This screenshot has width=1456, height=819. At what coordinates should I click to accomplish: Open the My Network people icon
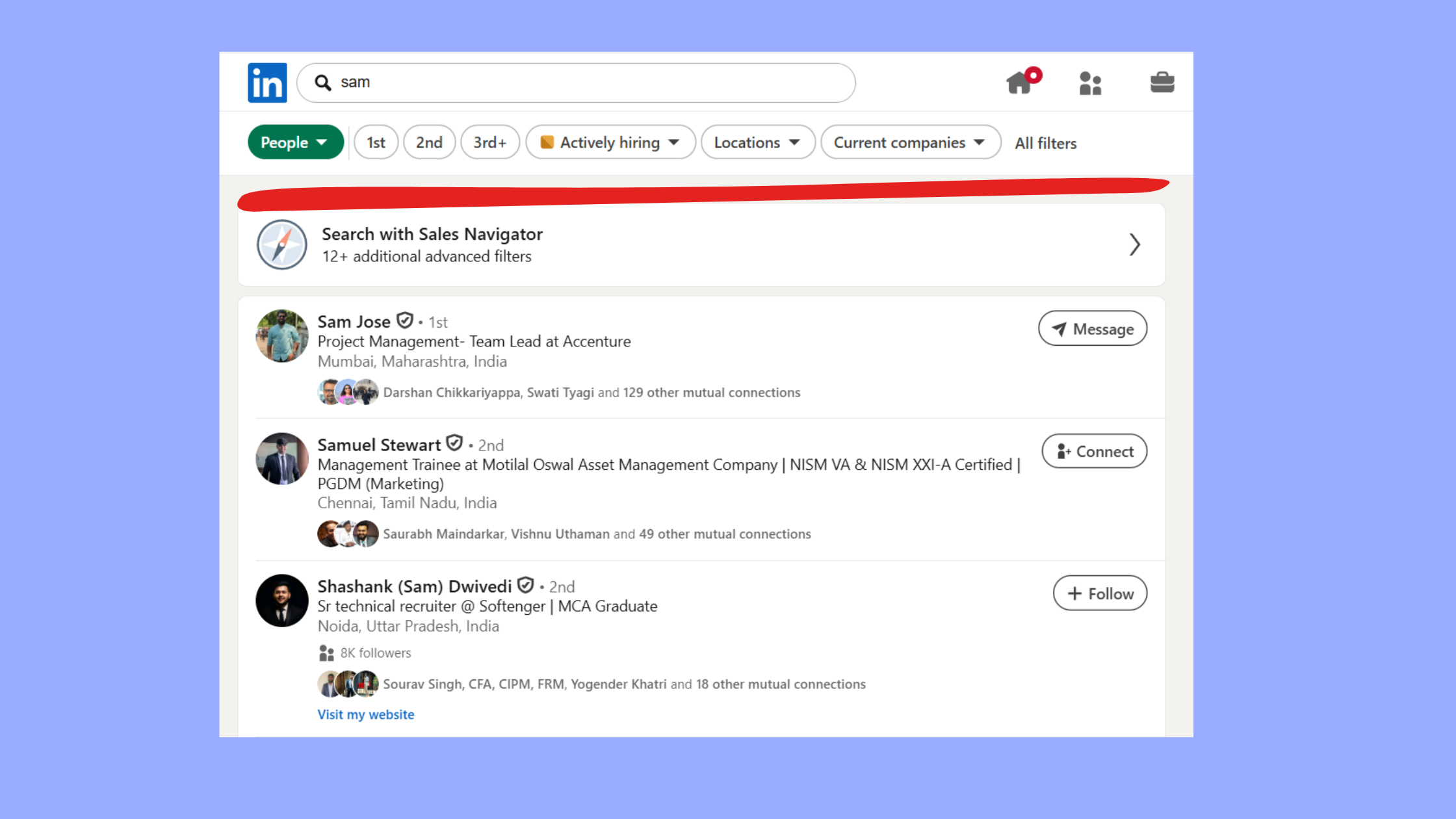click(1090, 83)
